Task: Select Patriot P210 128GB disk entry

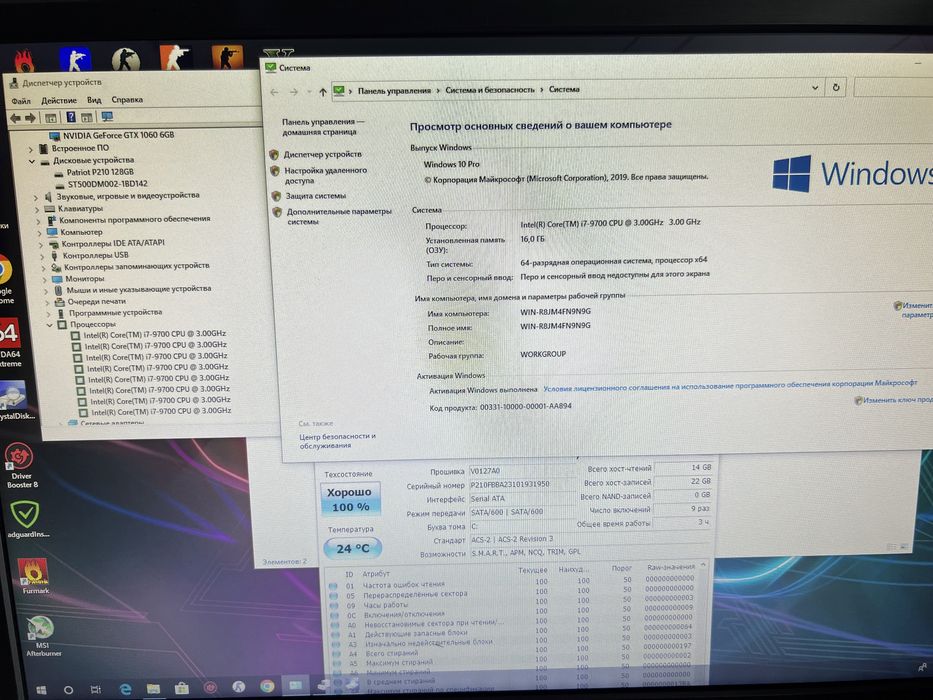Action: pyautogui.click(x=99, y=172)
